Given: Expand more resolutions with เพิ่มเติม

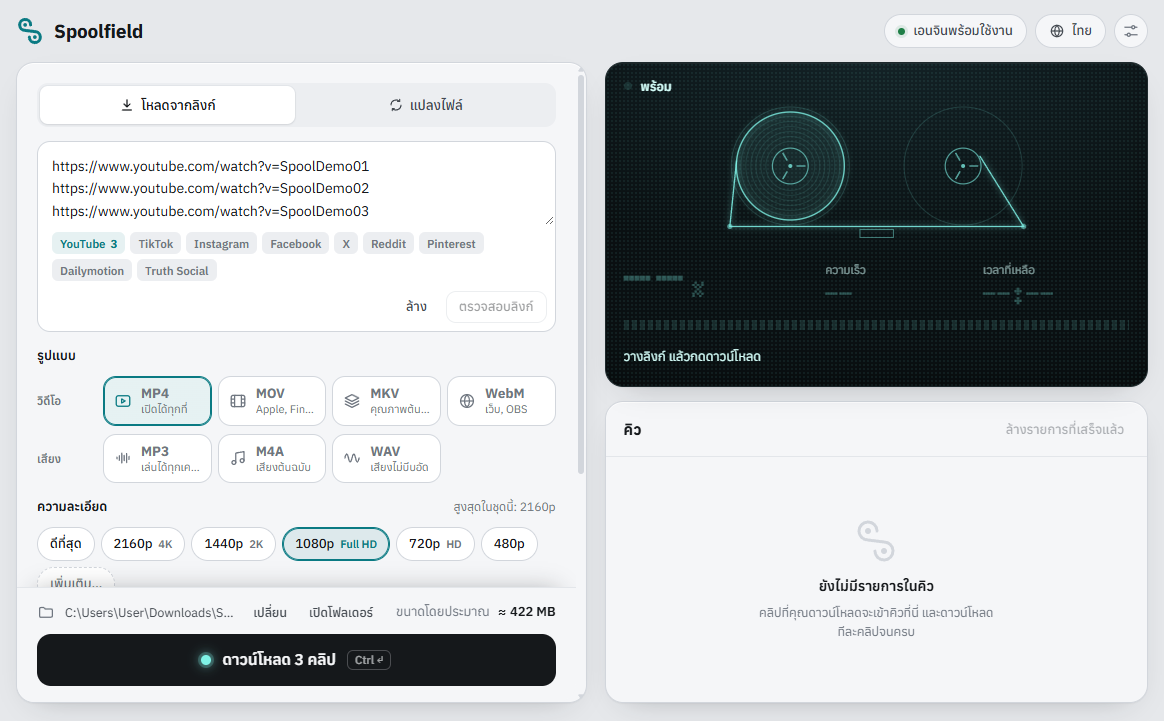Looking at the screenshot, I should click(76, 579).
